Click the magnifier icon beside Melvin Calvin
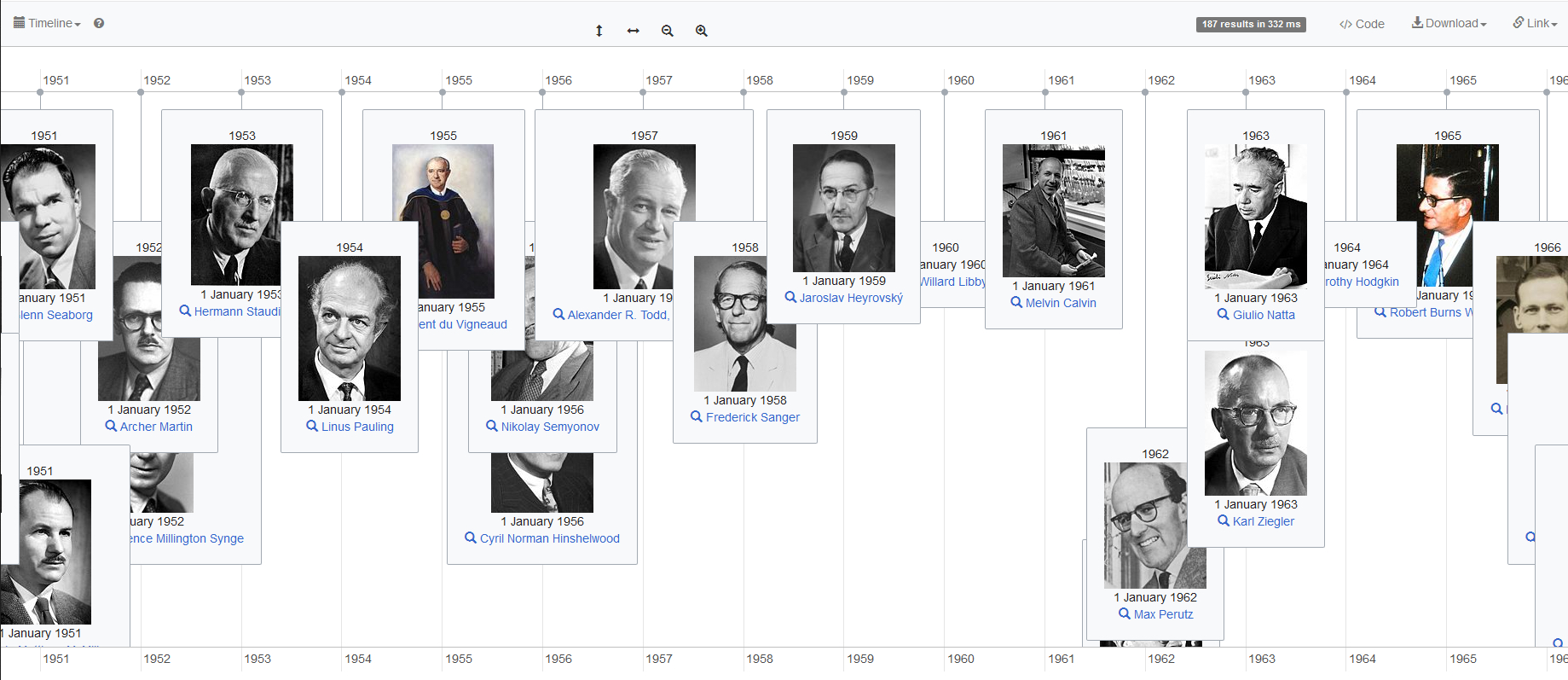This screenshot has height=680, width=1568. click(1016, 302)
